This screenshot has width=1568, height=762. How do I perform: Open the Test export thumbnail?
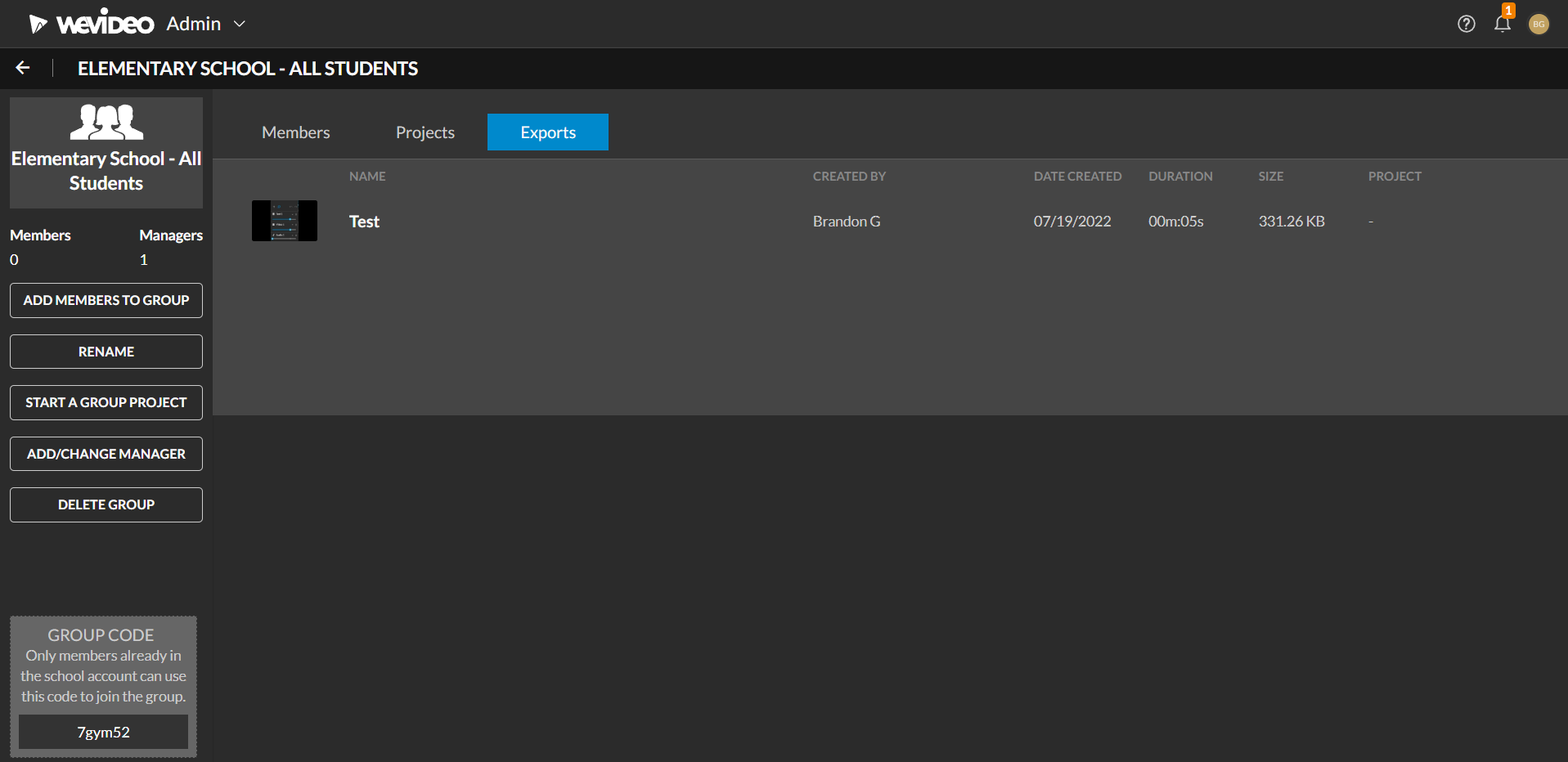284,221
